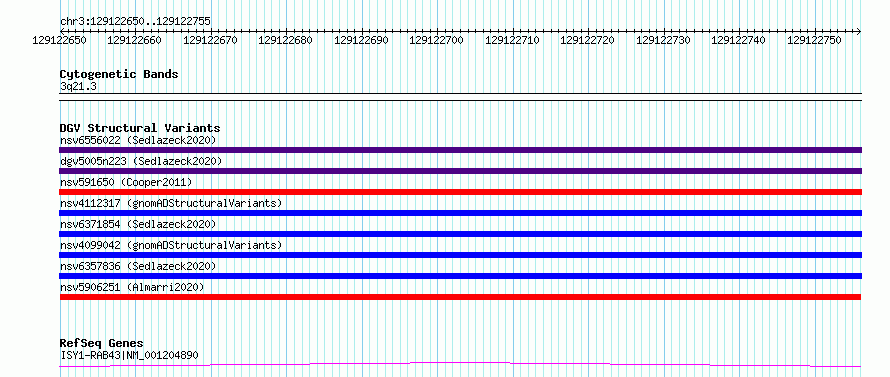This screenshot has width=890, height=377.
Task: Select the 129122730 ruler position label
Action: pyautogui.click(x=663, y=40)
